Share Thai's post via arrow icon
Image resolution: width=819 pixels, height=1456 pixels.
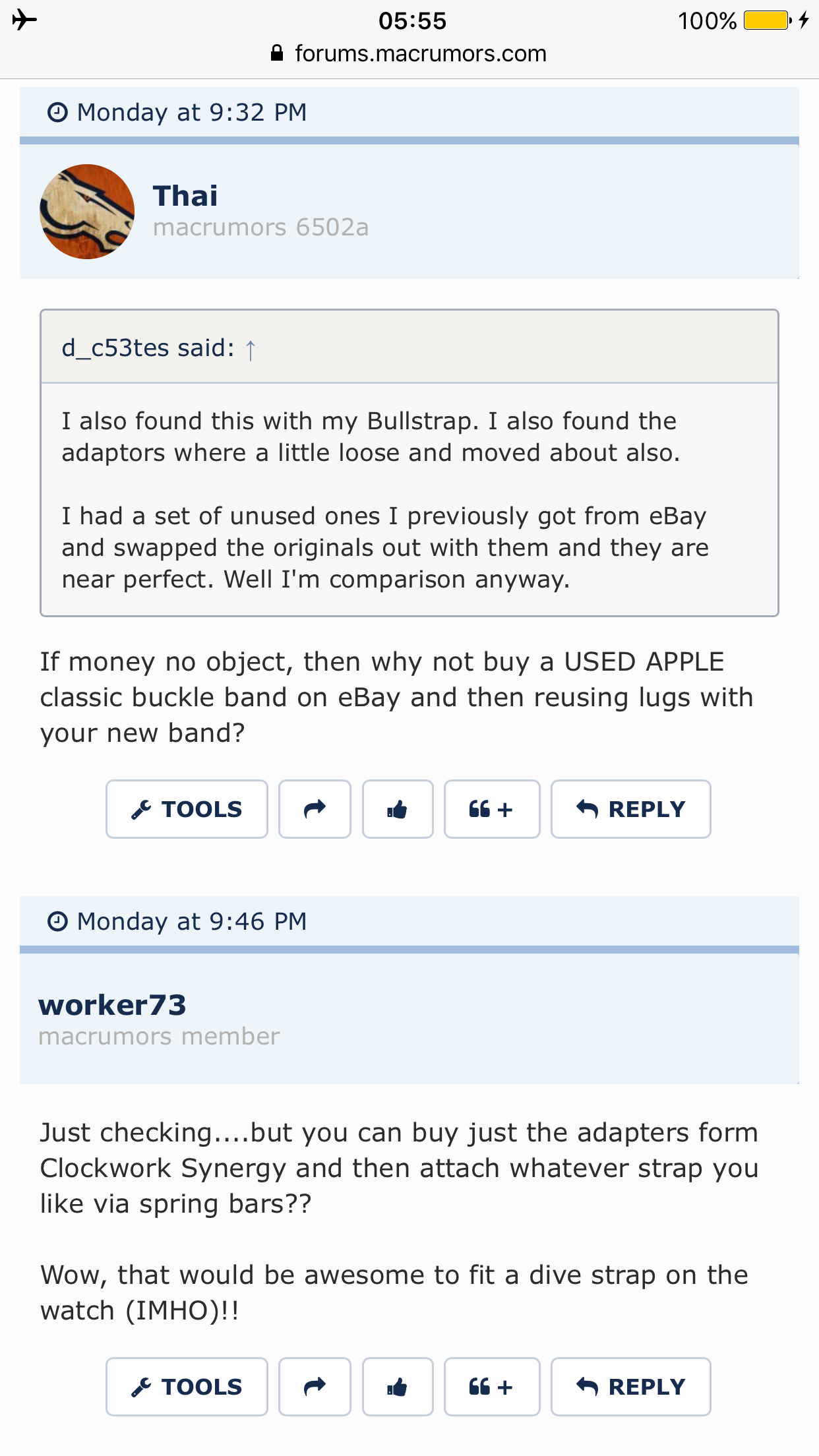(315, 809)
